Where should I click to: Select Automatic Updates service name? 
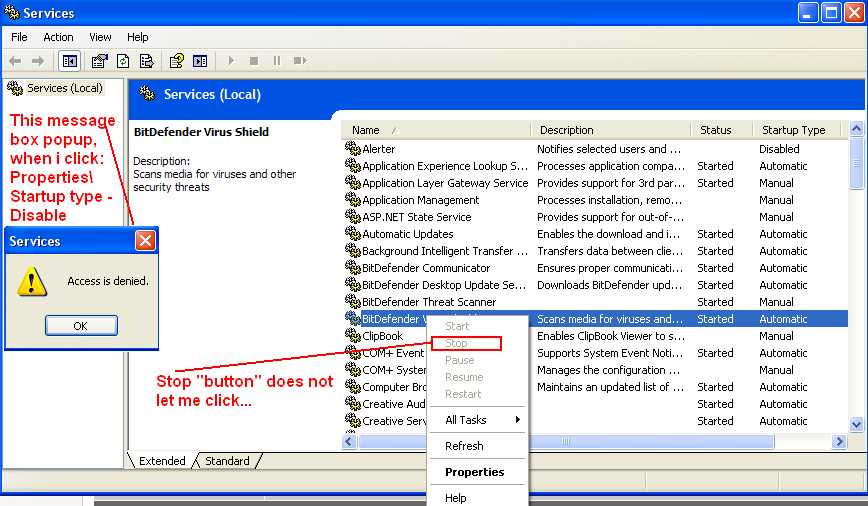pyautogui.click(x=407, y=234)
